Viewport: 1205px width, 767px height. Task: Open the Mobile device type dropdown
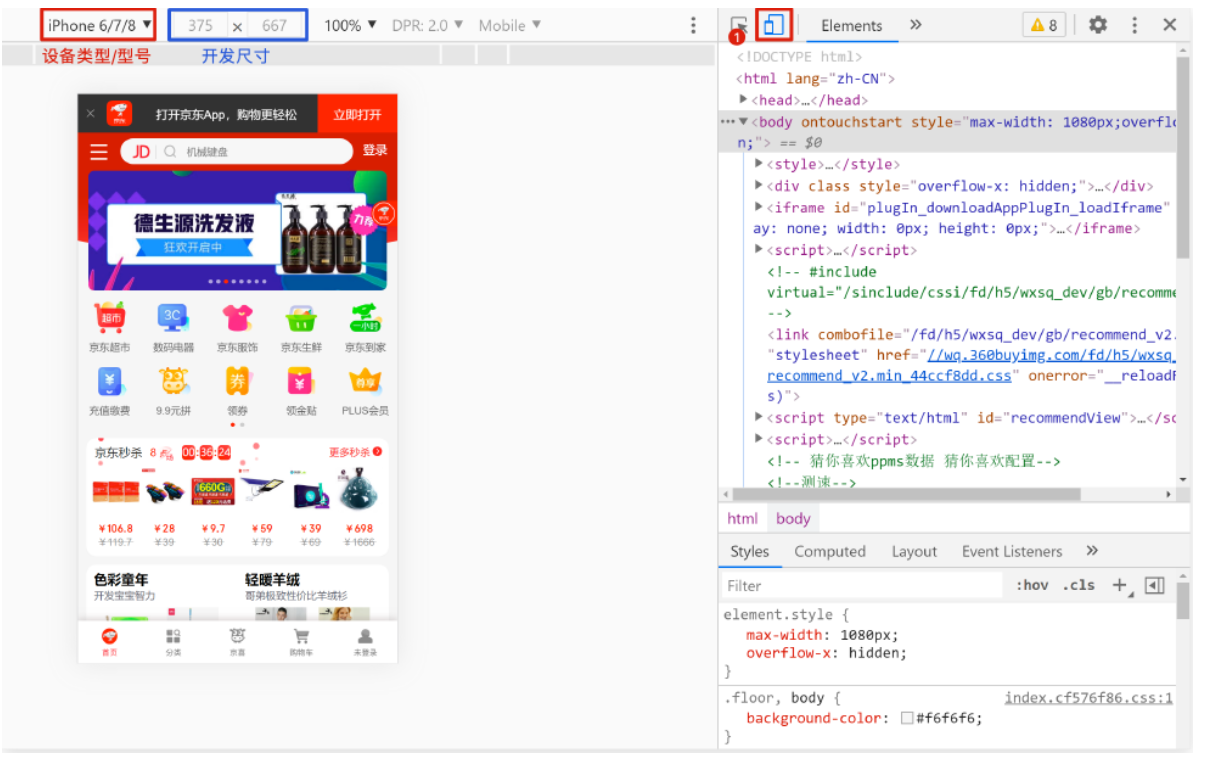pos(510,25)
